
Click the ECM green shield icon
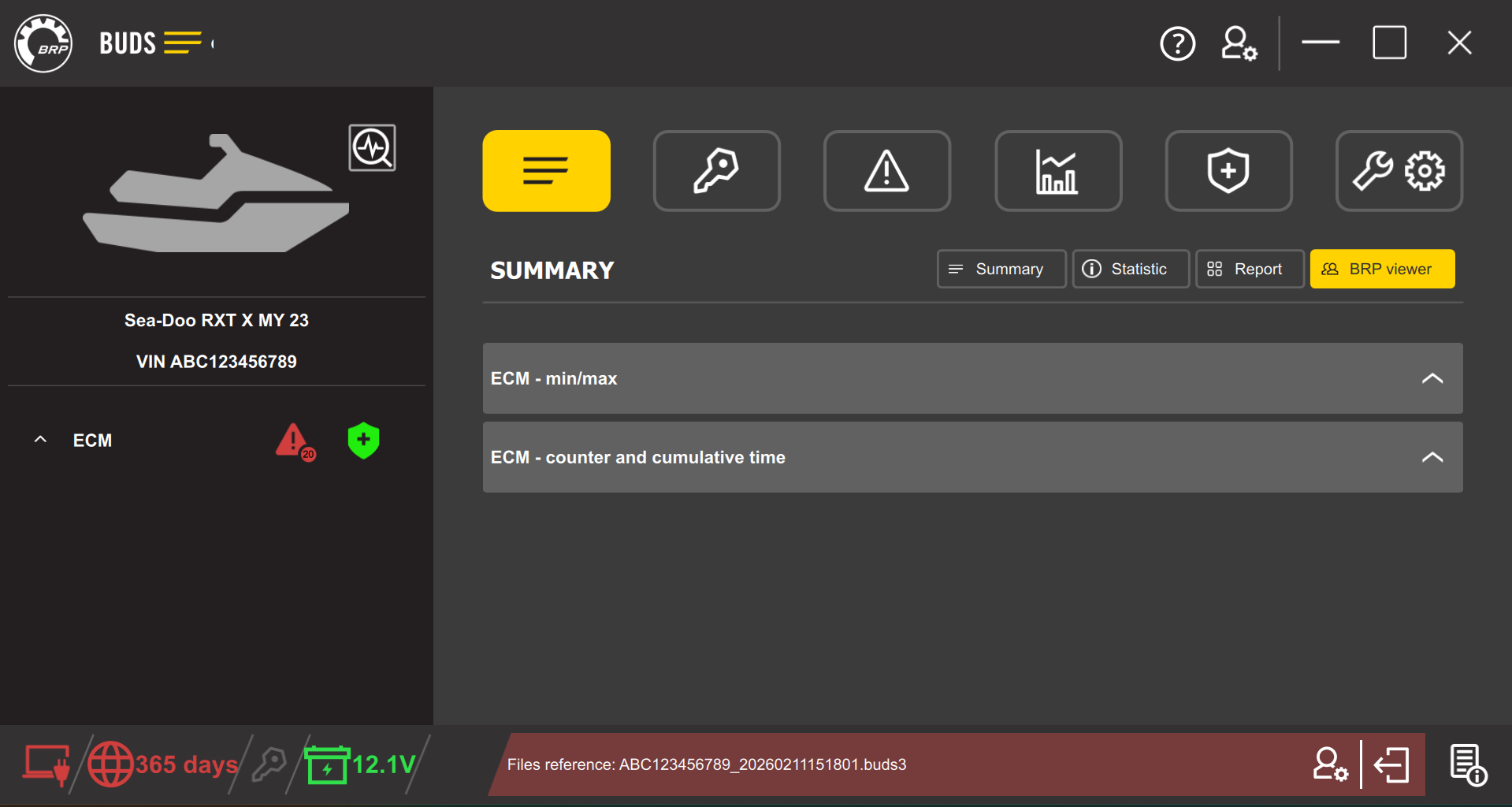click(x=363, y=441)
